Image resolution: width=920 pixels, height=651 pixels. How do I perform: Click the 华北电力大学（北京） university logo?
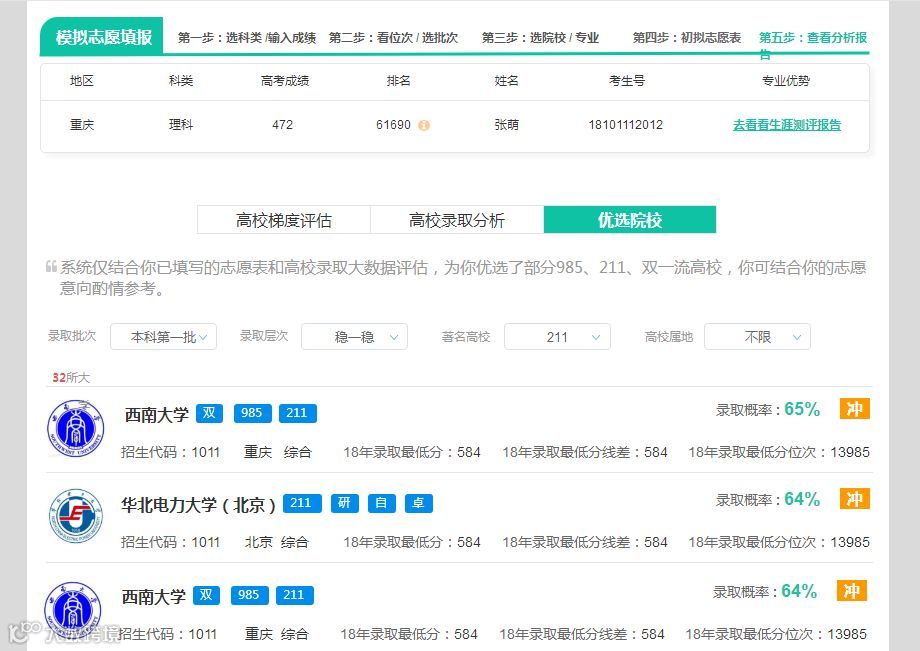(75, 516)
